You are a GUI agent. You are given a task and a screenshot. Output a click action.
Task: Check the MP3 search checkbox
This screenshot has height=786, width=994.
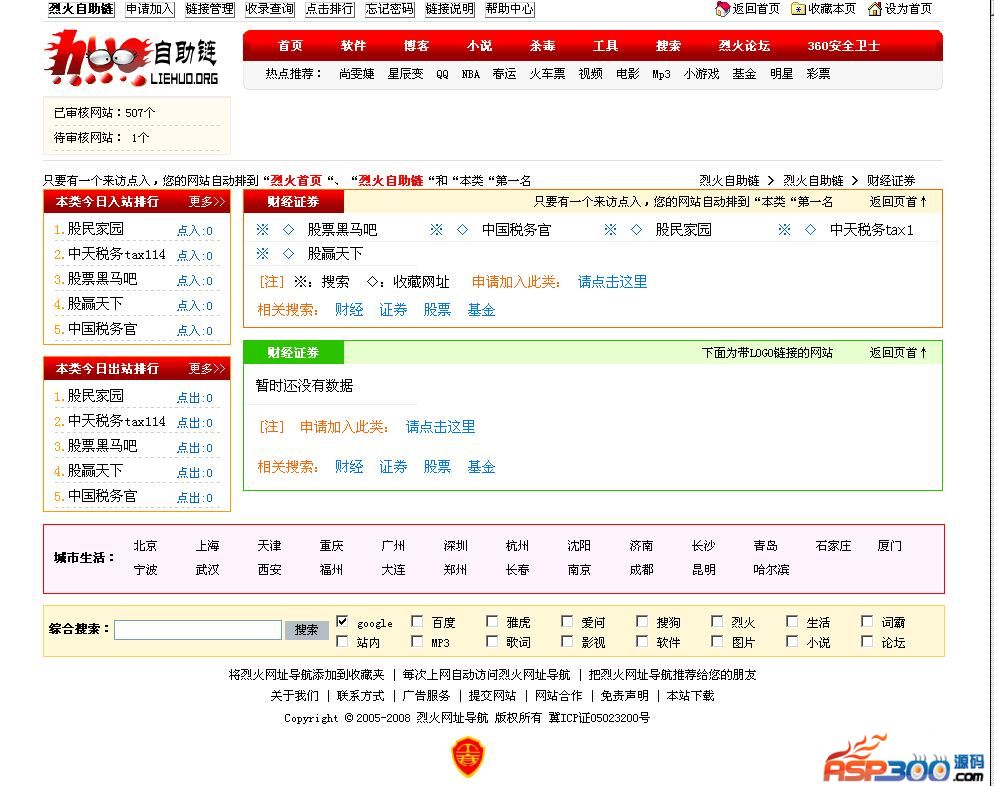pos(417,641)
